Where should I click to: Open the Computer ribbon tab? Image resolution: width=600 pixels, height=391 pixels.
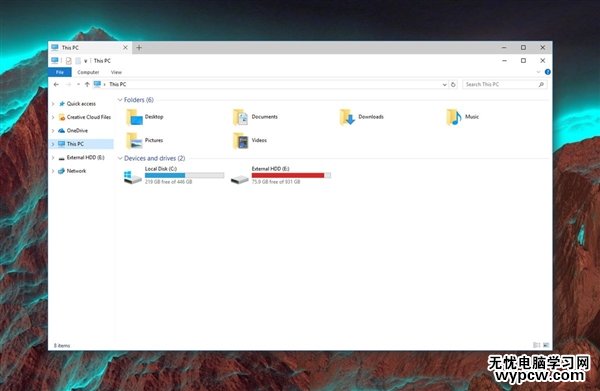coord(88,72)
